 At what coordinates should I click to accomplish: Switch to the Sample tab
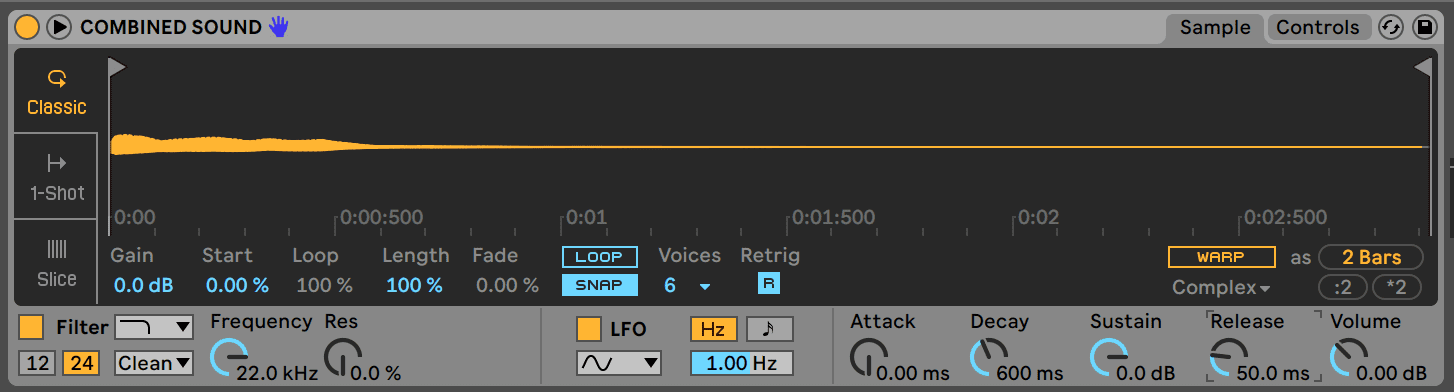coord(1215,28)
